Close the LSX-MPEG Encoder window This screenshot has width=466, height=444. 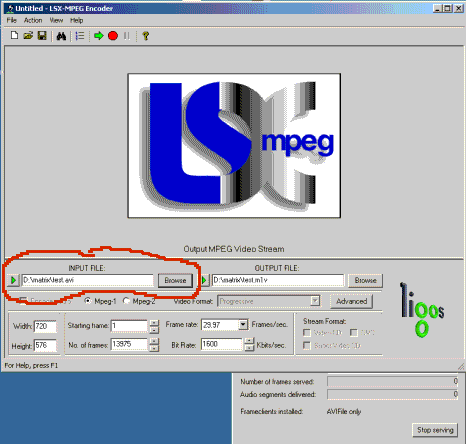click(458, 8)
